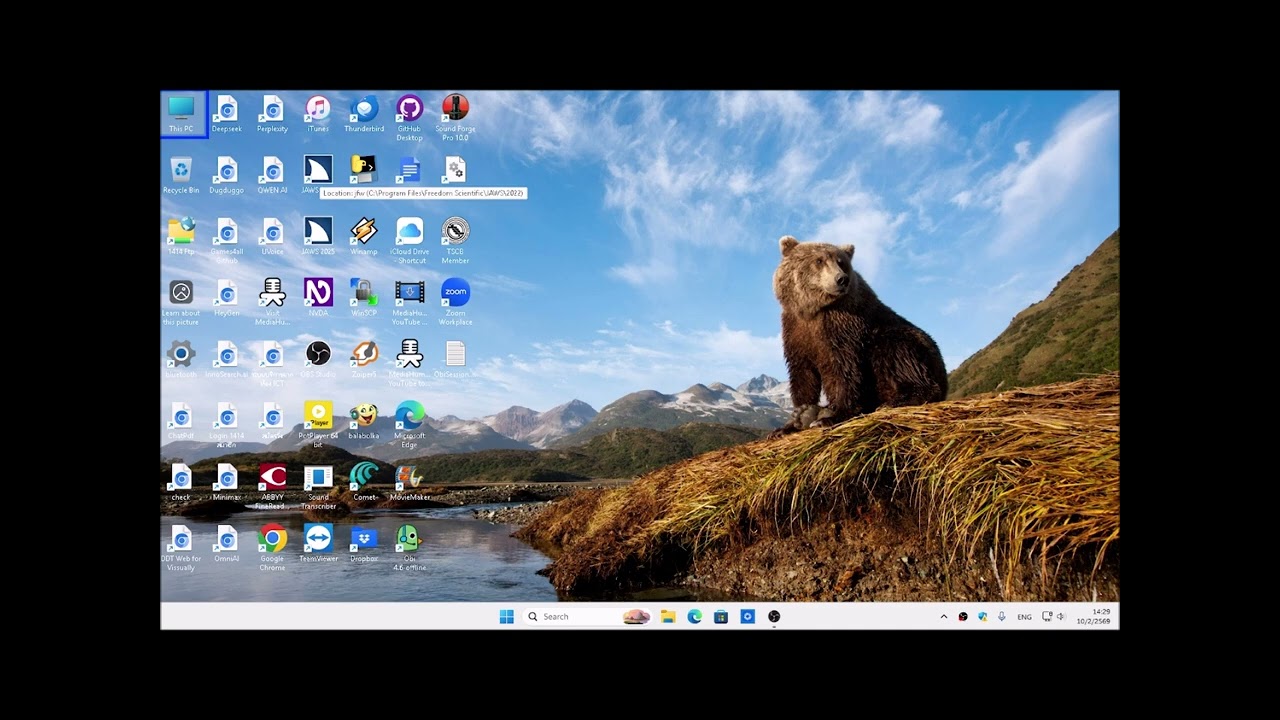
Task: Open Microsoft Store from the taskbar
Action: tap(721, 617)
